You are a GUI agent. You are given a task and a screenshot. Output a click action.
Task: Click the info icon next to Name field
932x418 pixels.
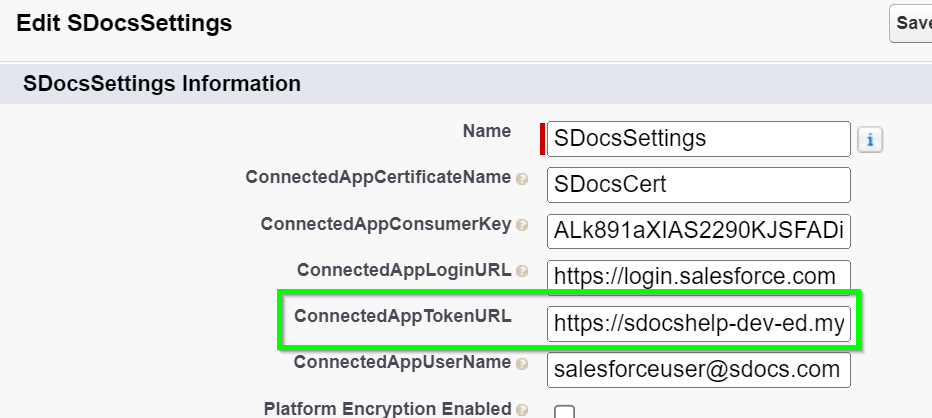coord(870,140)
